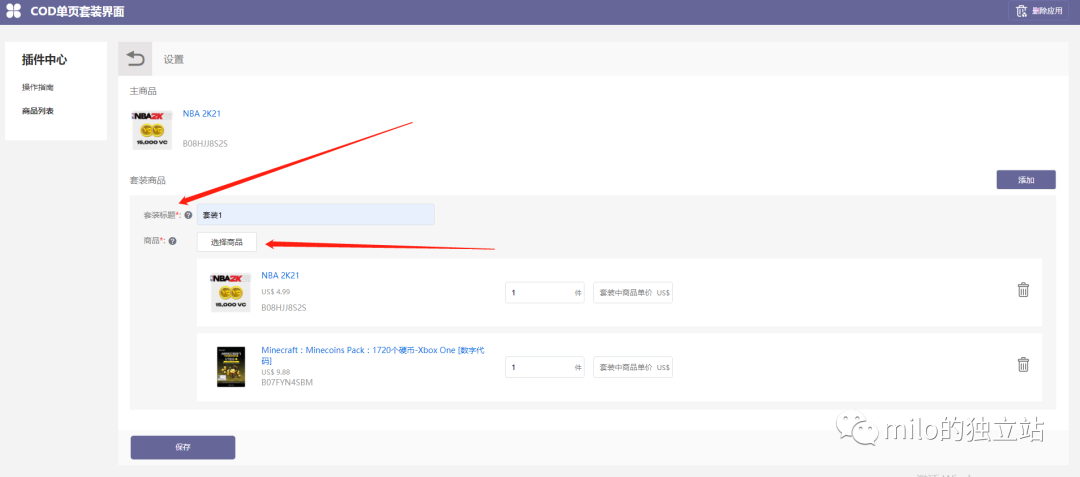Focus quantity field for NBA 2K21
The image size is (1080, 477).
[x=544, y=293]
